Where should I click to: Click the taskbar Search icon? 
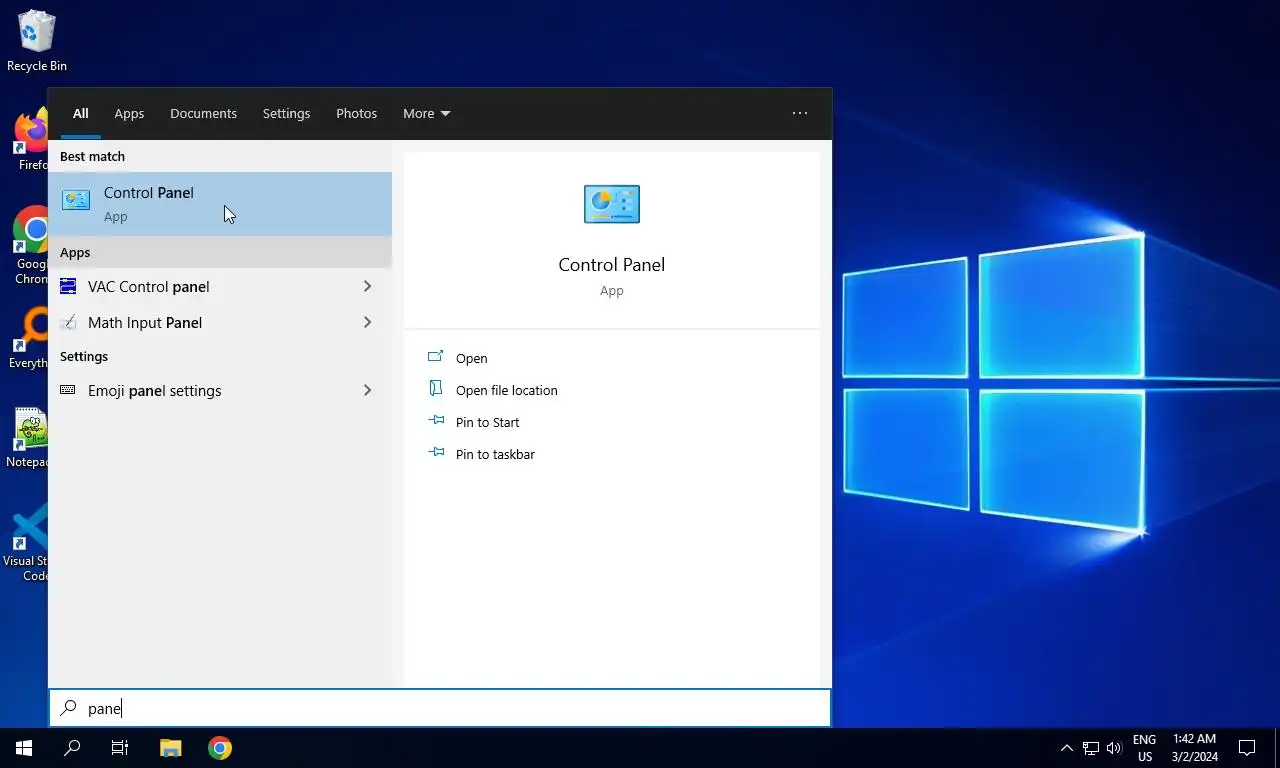pyautogui.click(x=72, y=748)
